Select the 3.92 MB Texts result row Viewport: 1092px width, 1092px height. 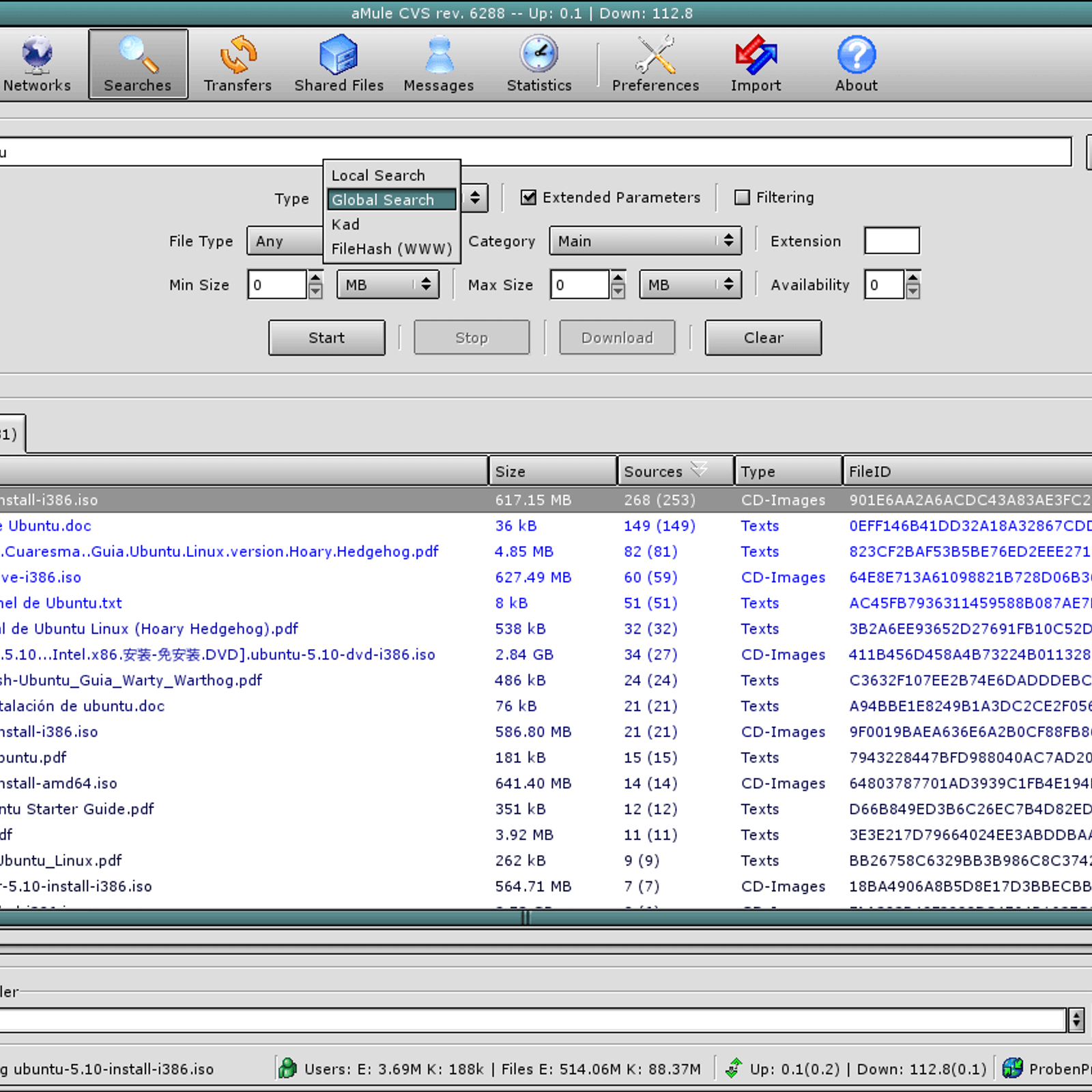[x=546, y=835]
